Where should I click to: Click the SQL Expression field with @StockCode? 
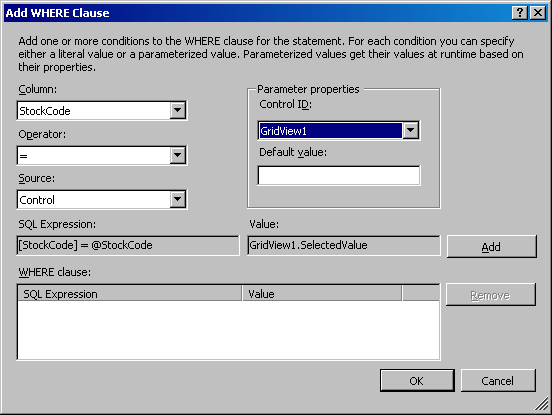click(128, 245)
